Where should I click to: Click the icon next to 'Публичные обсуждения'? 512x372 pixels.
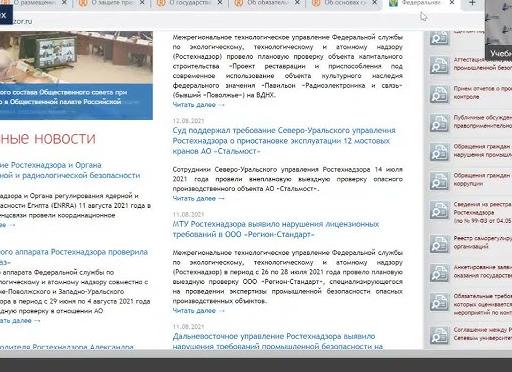439,123
